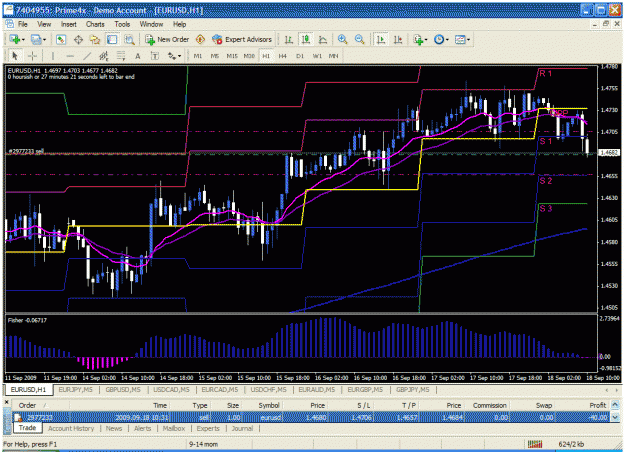This screenshot has width=625, height=452.
Task: Pick the Vertical Line drawing tool
Action: 53,56
